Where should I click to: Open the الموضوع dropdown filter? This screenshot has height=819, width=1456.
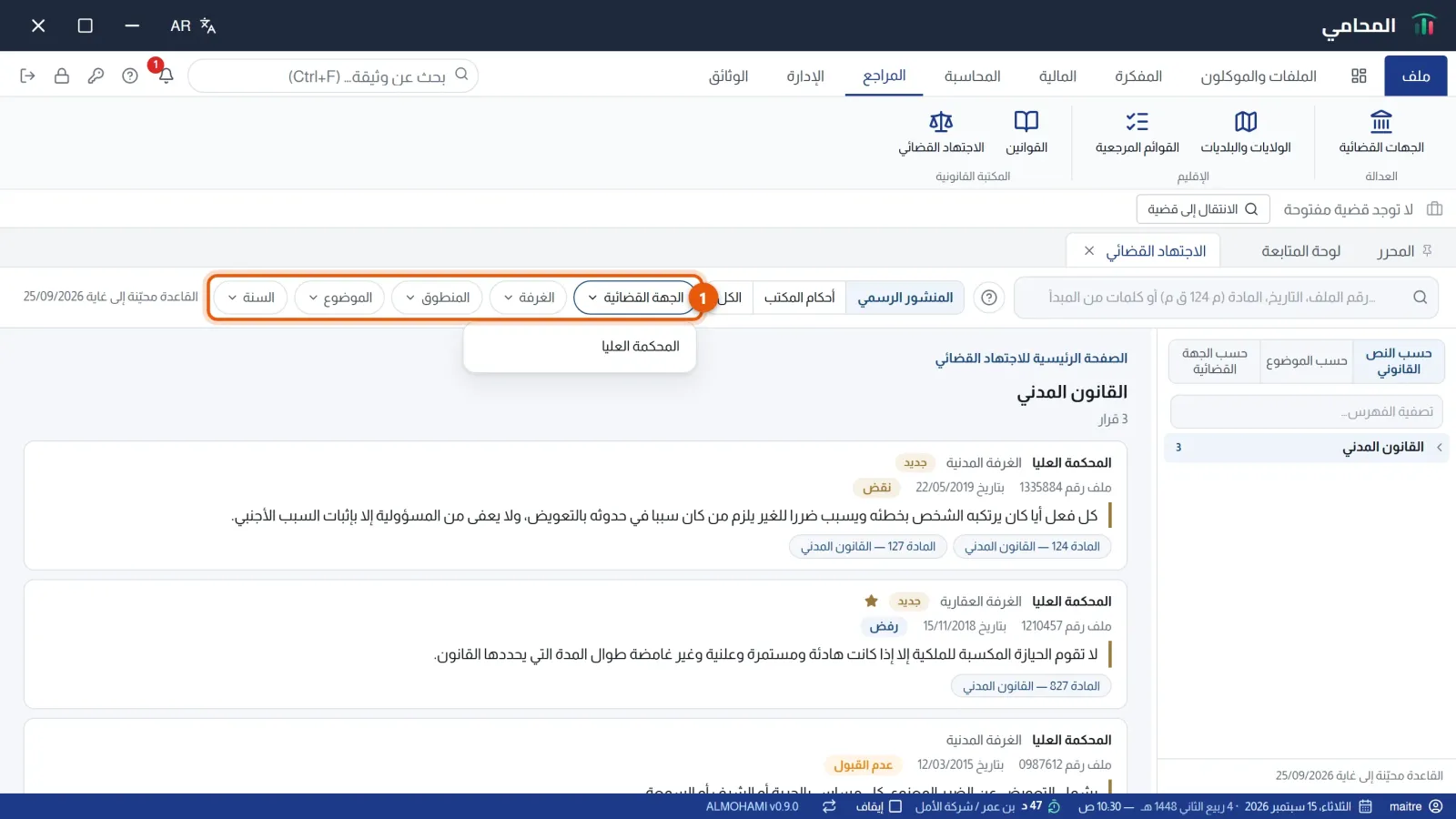(339, 298)
